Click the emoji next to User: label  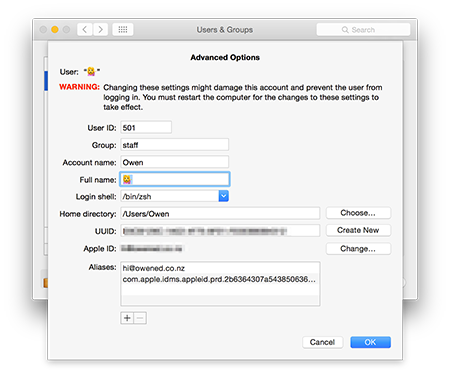tap(91, 71)
